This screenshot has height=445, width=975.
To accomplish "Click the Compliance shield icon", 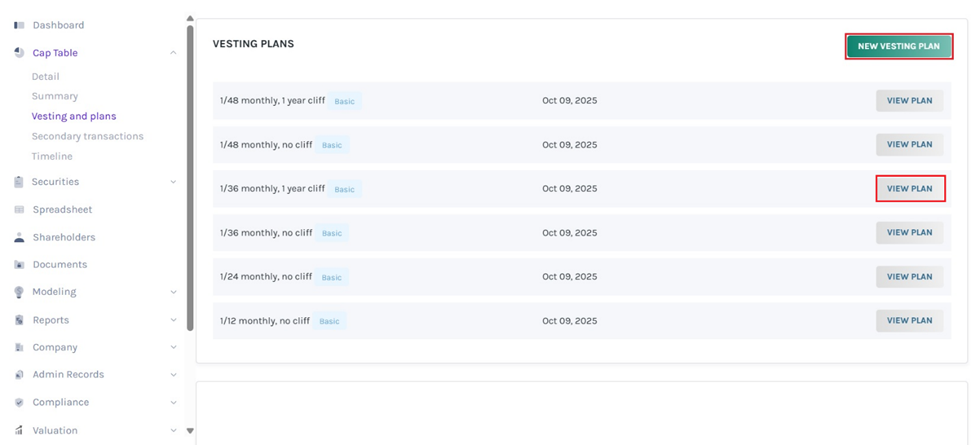I will [x=19, y=402].
